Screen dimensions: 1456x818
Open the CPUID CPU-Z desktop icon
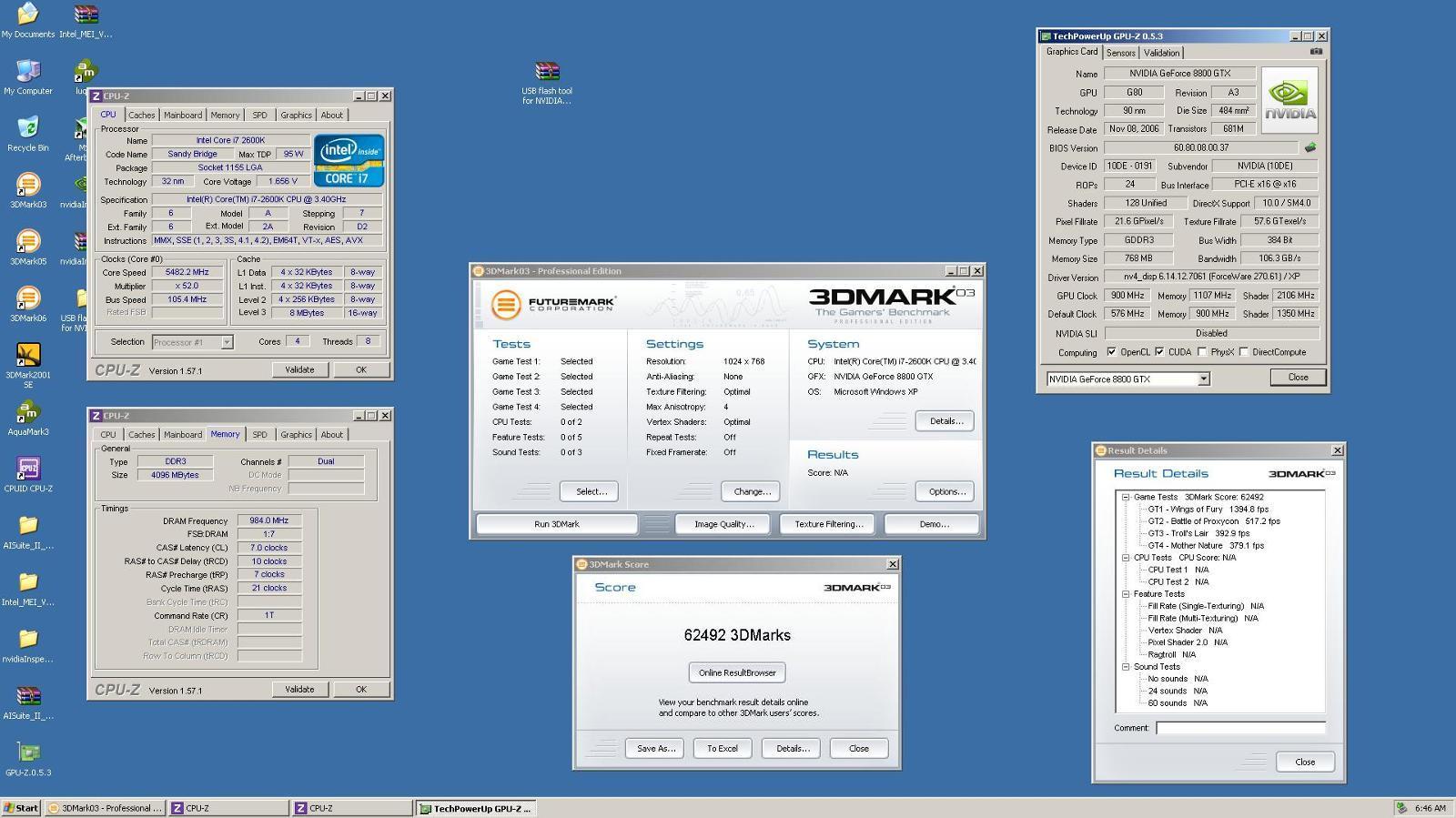(x=28, y=473)
